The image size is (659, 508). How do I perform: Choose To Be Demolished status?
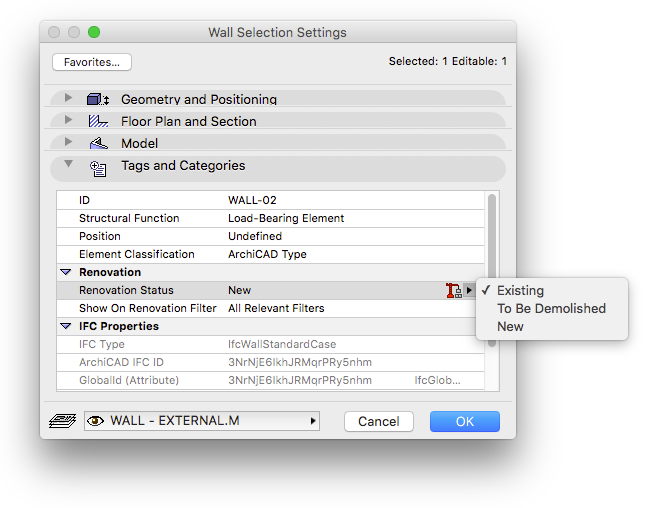tap(551, 308)
